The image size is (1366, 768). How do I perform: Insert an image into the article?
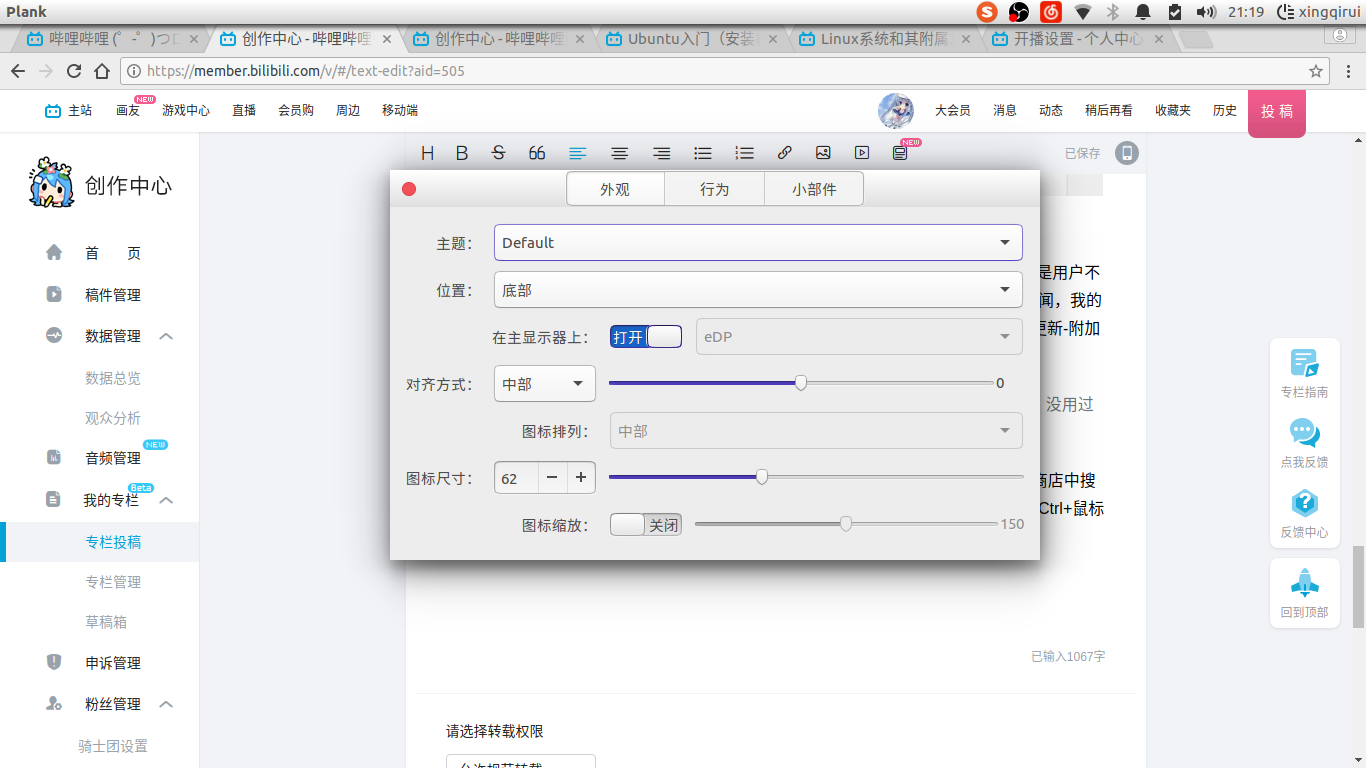point(823,153)
